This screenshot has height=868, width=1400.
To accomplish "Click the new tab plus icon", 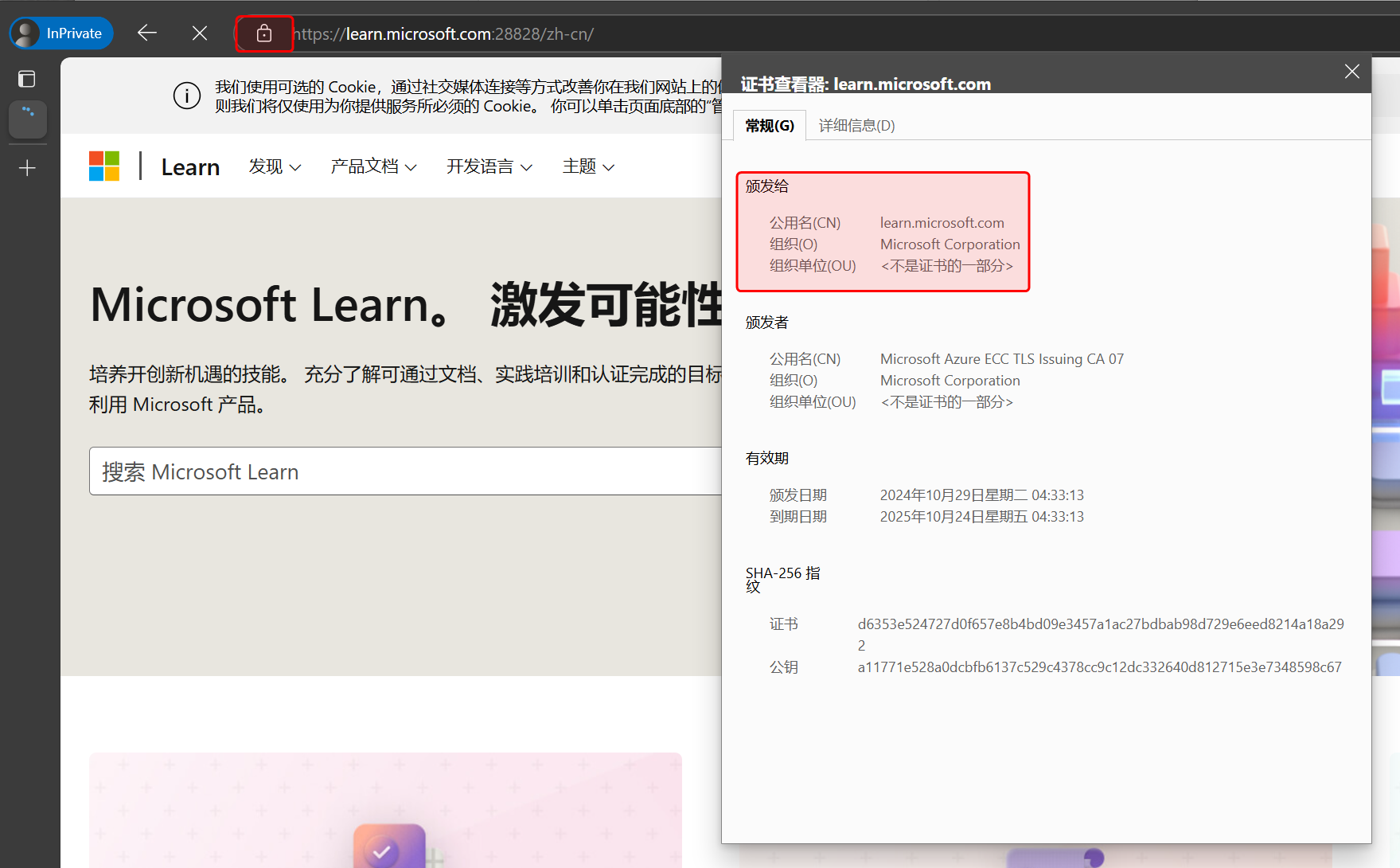I will [27, 168].
